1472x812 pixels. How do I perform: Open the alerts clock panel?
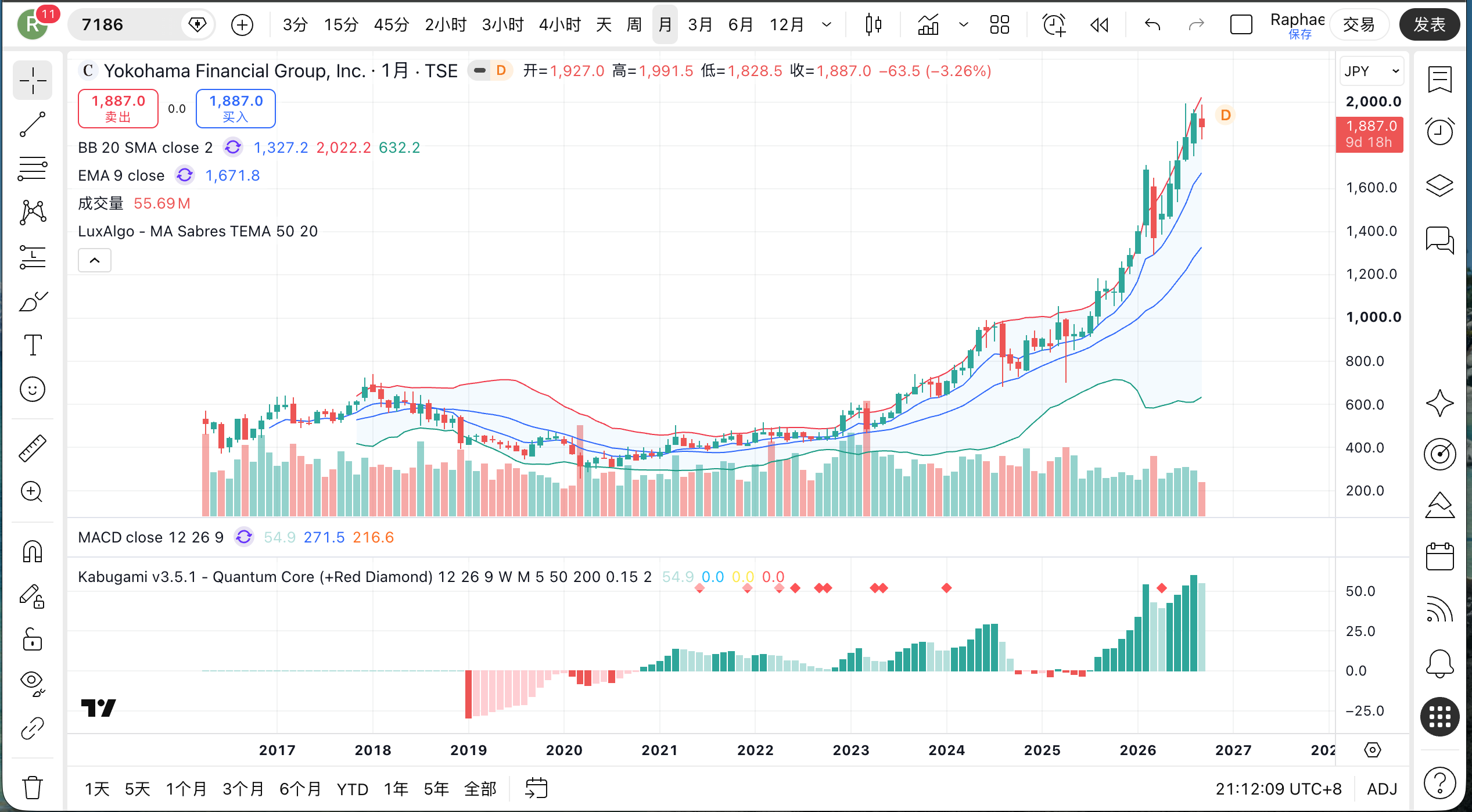coord(1440,131)
